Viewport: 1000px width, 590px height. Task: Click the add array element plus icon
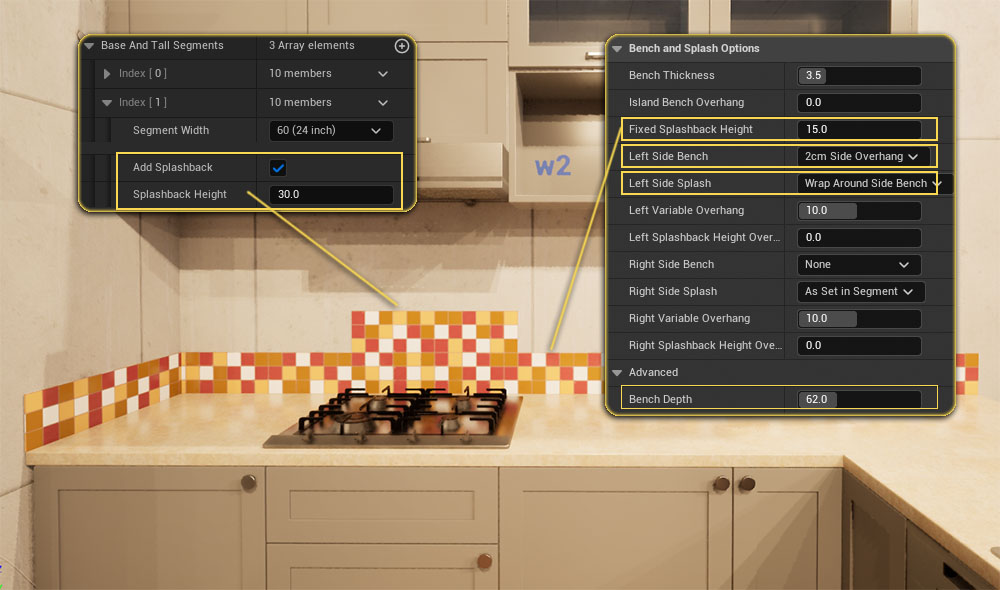pos(401,46)
